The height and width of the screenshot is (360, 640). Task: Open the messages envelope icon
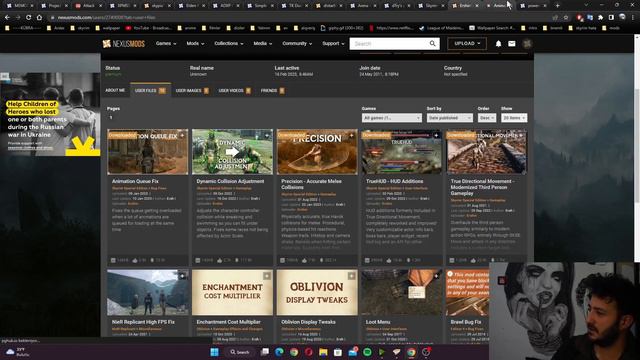click(511, 44)
